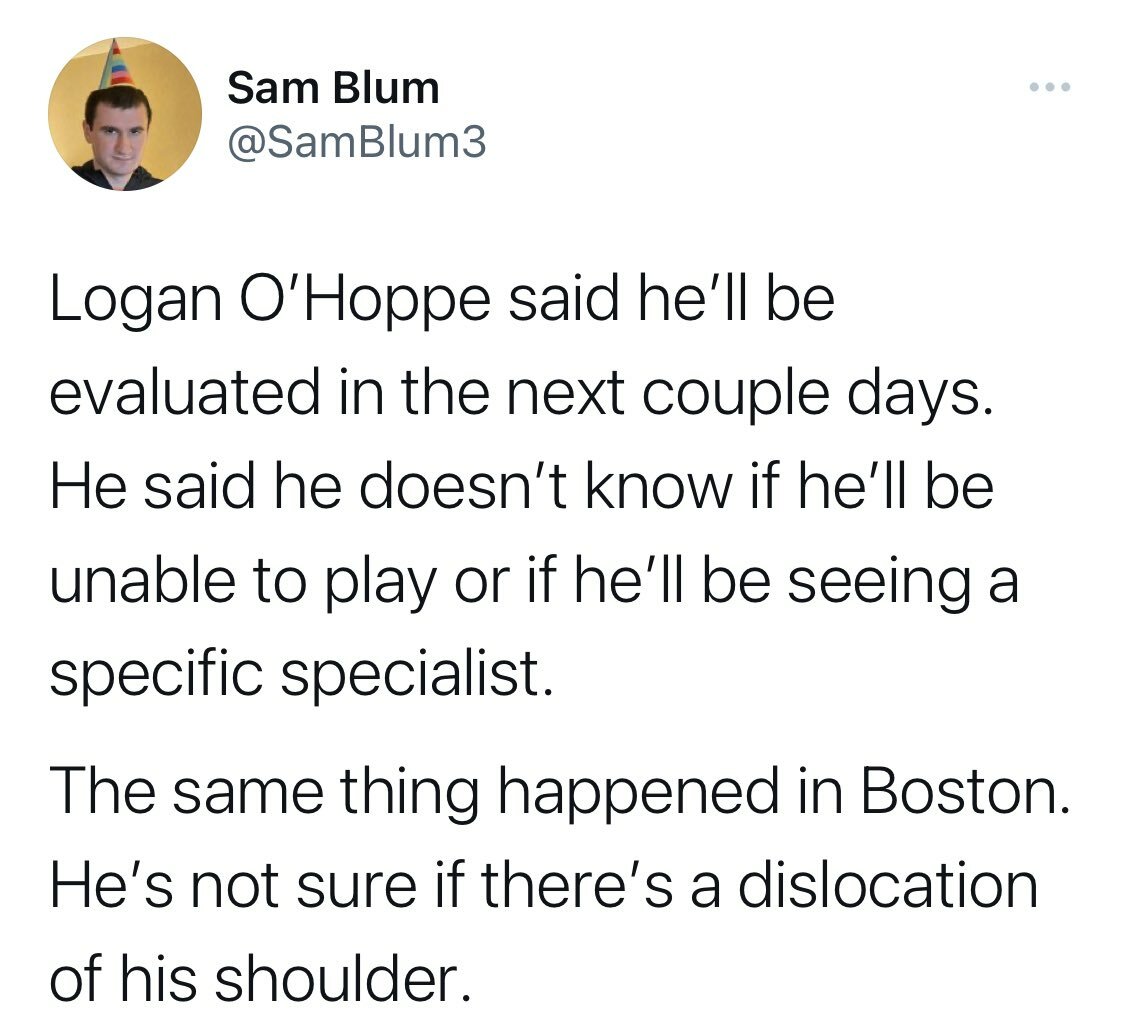
Task: Click the party hat on the avatar
Action: click(x=117, y=65)
